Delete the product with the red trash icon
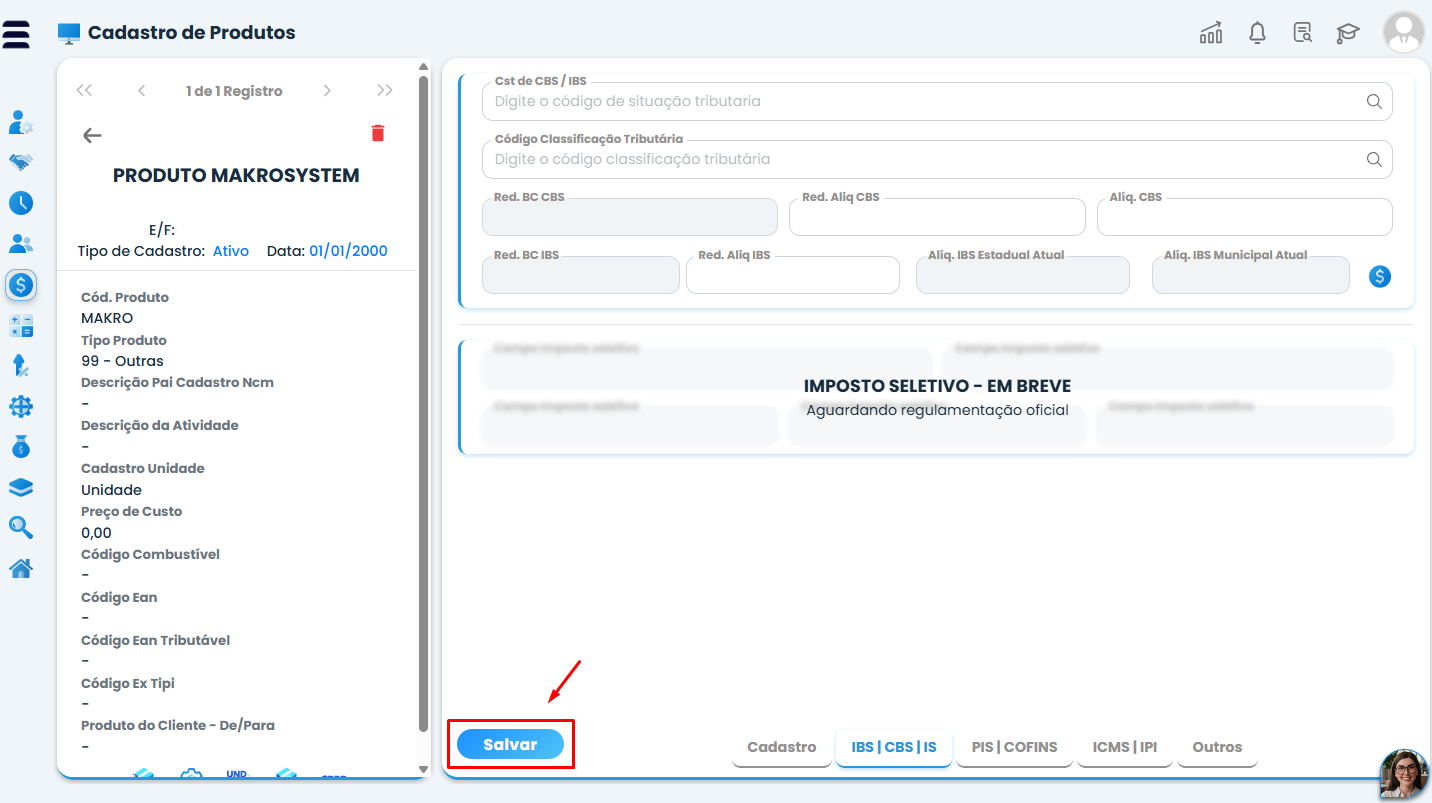1432x803 pixels. click(x=378, y=133)
